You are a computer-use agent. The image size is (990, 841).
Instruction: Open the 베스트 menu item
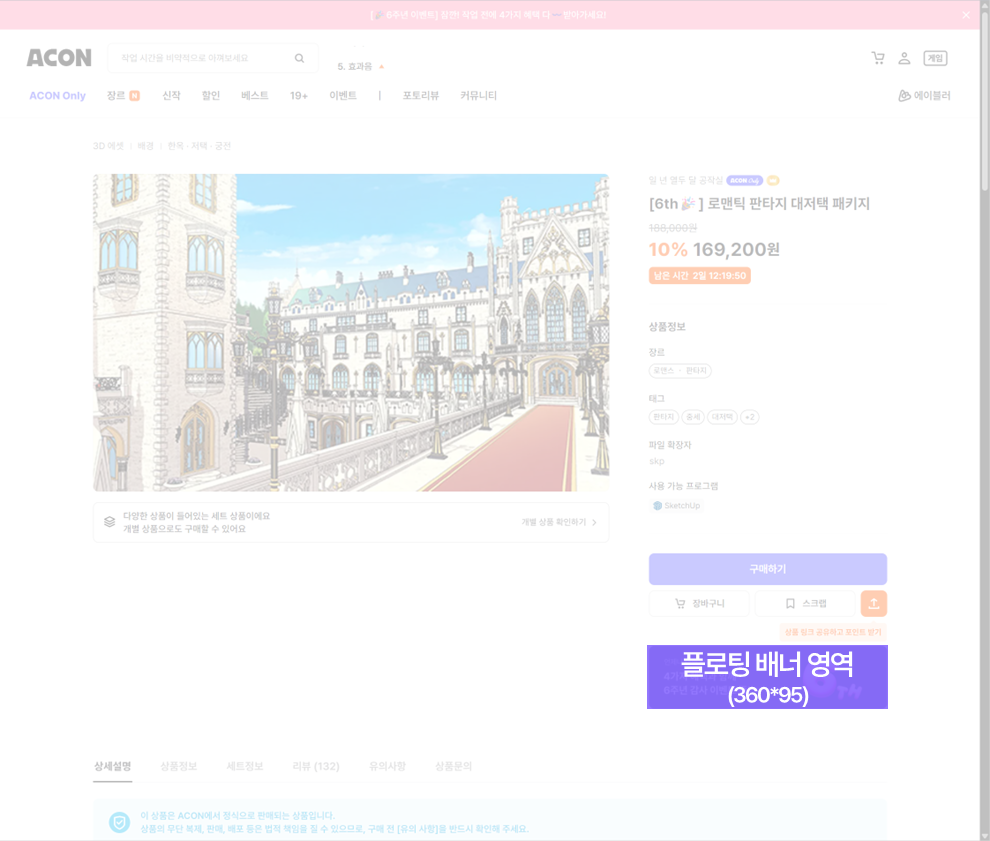pos(254,95)
